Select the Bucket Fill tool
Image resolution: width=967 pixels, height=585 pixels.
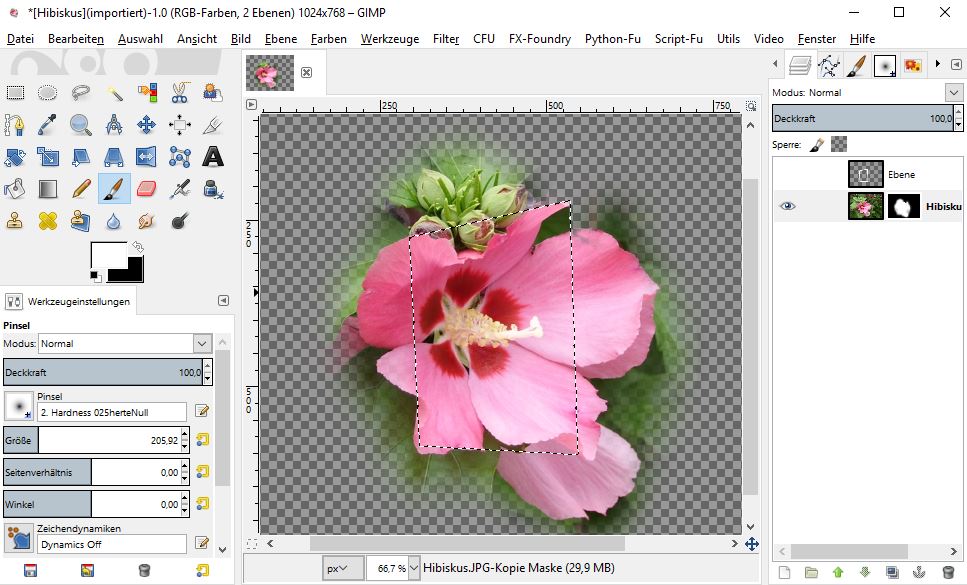click(x=16, y=189)
